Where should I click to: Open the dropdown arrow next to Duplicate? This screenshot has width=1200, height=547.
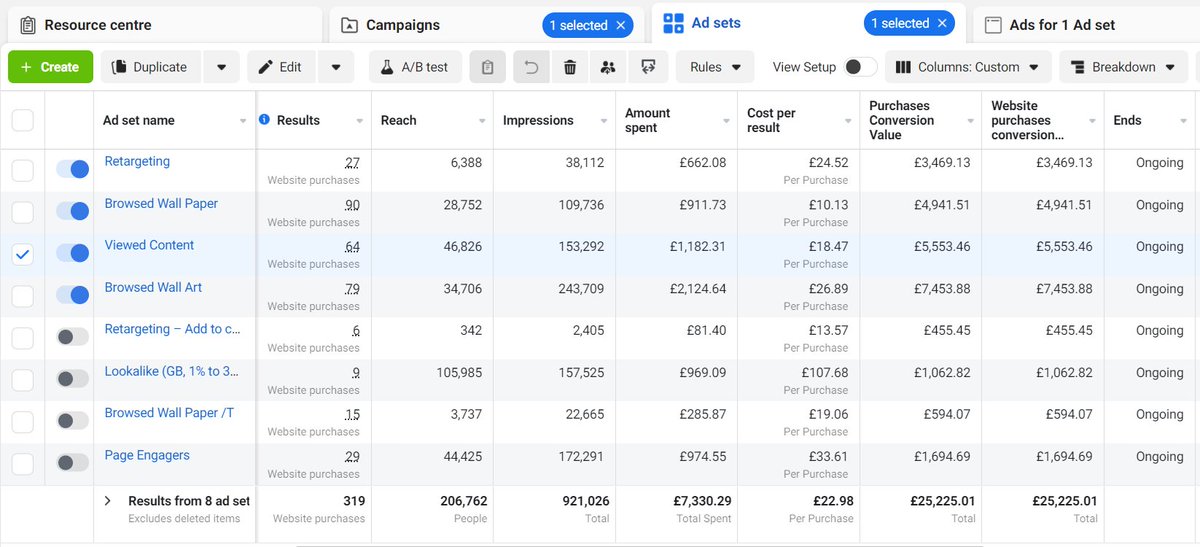221,67
